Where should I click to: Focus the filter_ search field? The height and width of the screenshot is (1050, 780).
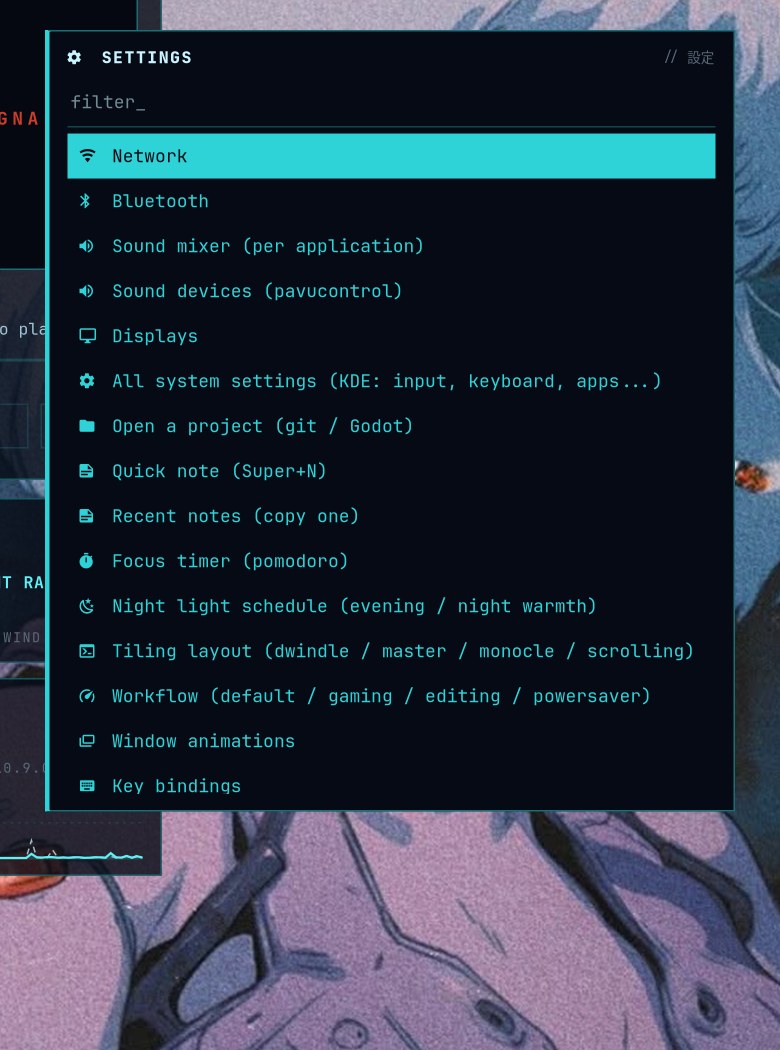[391, 102]
